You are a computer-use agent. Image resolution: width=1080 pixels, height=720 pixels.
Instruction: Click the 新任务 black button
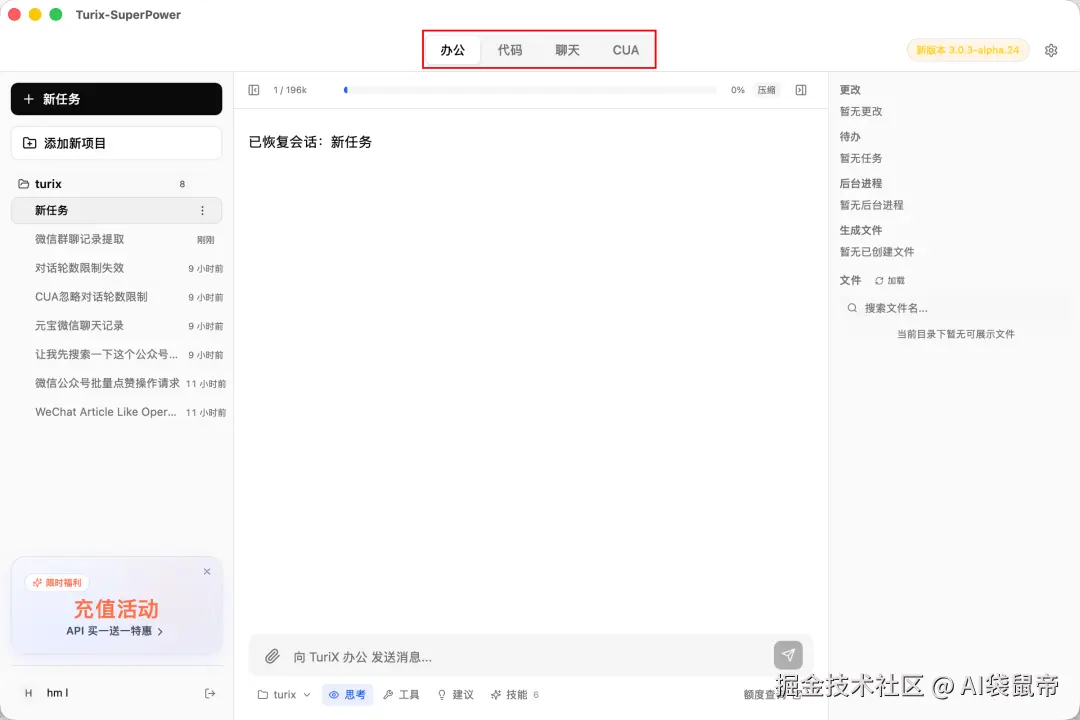[x=116, y=99]
